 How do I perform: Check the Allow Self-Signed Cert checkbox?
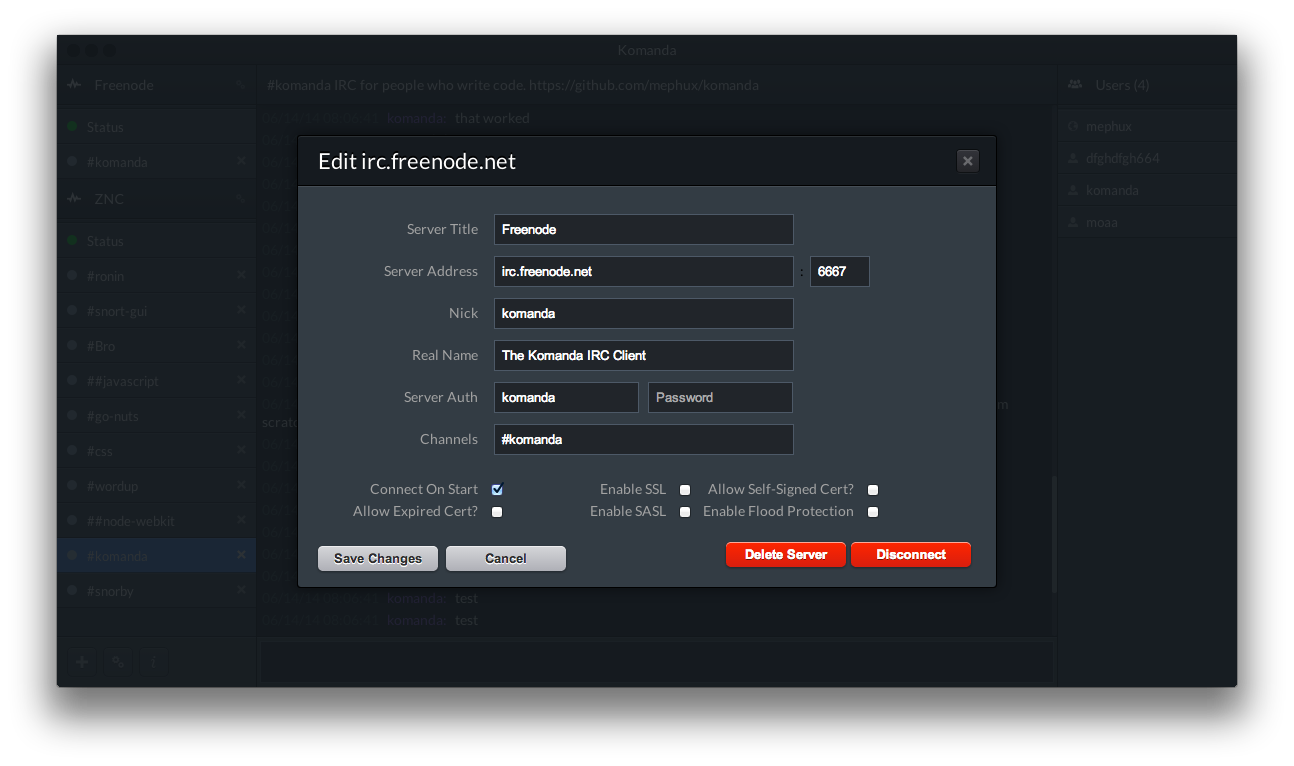coord(873,490)
